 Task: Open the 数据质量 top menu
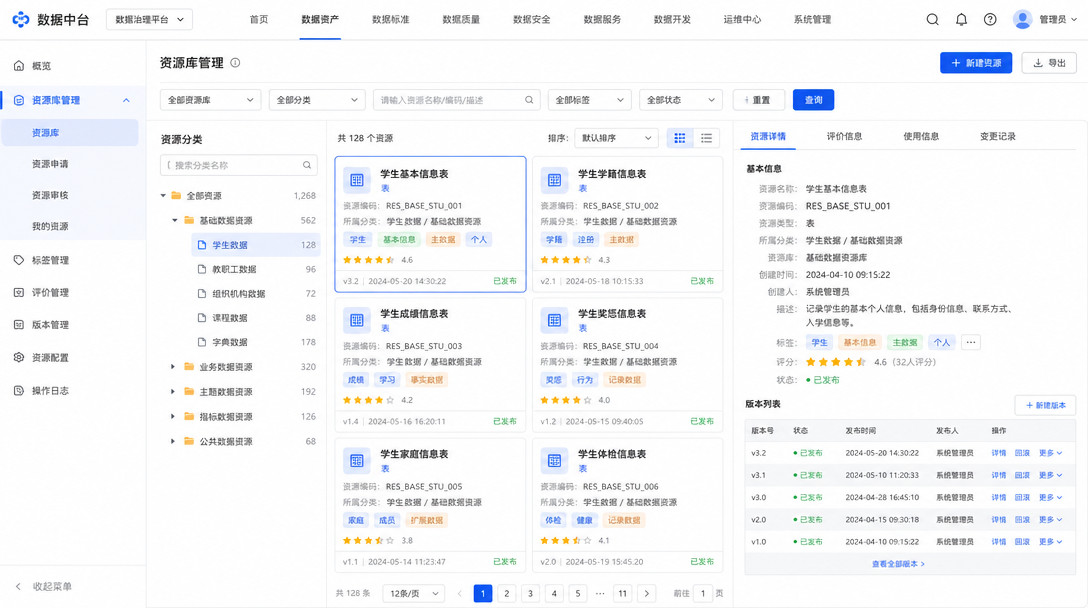pyautogui.click(x=461, y=19)
